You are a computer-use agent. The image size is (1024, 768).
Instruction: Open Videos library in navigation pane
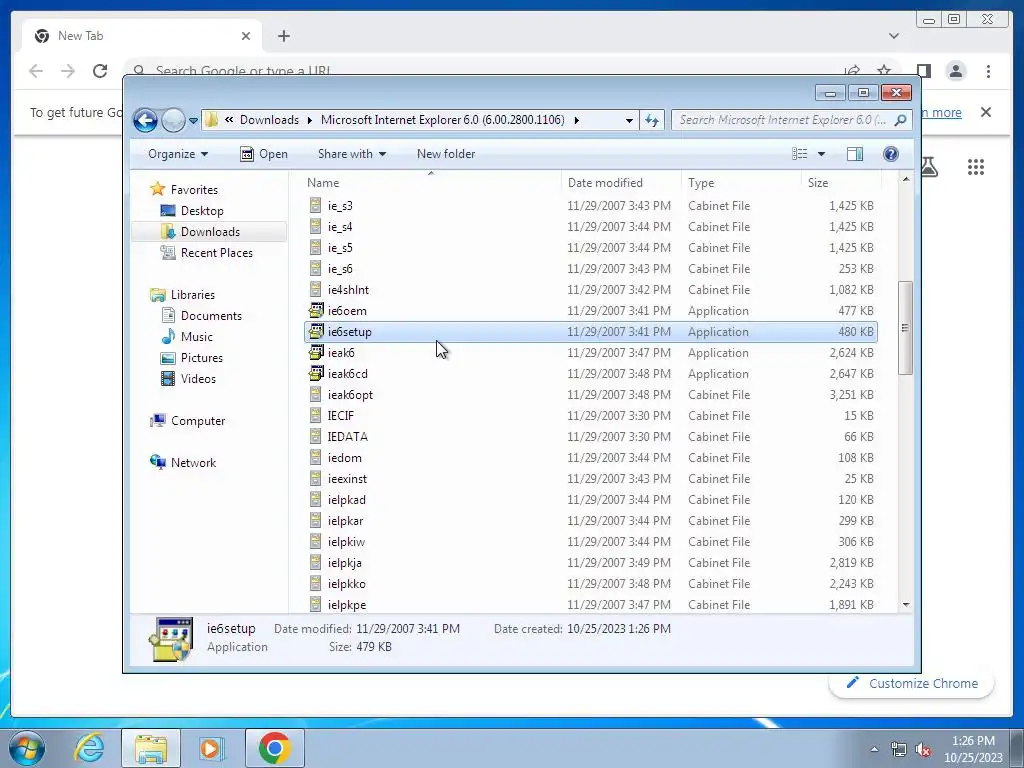[198, 379]
